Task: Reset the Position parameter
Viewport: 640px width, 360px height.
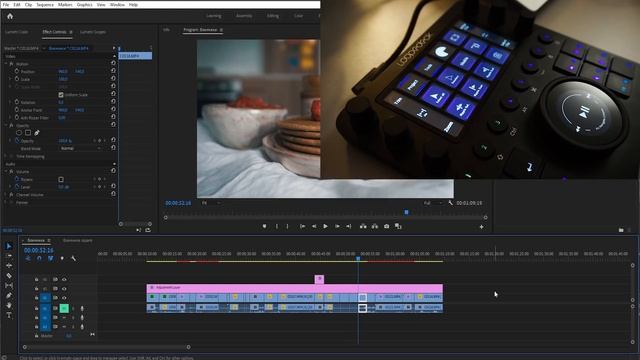Action: [113, 71]
